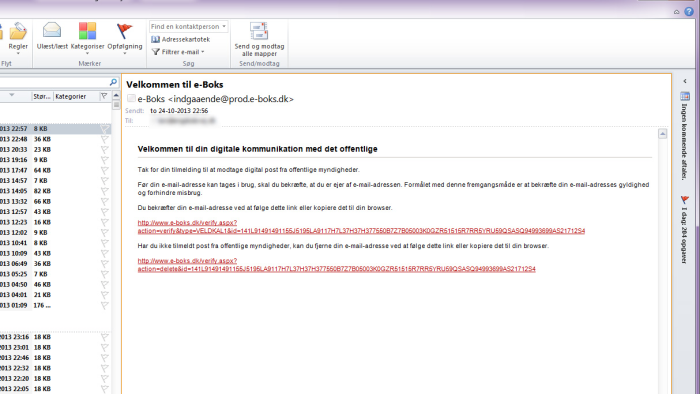Open the e-Boks delete action link

(336, 265)
